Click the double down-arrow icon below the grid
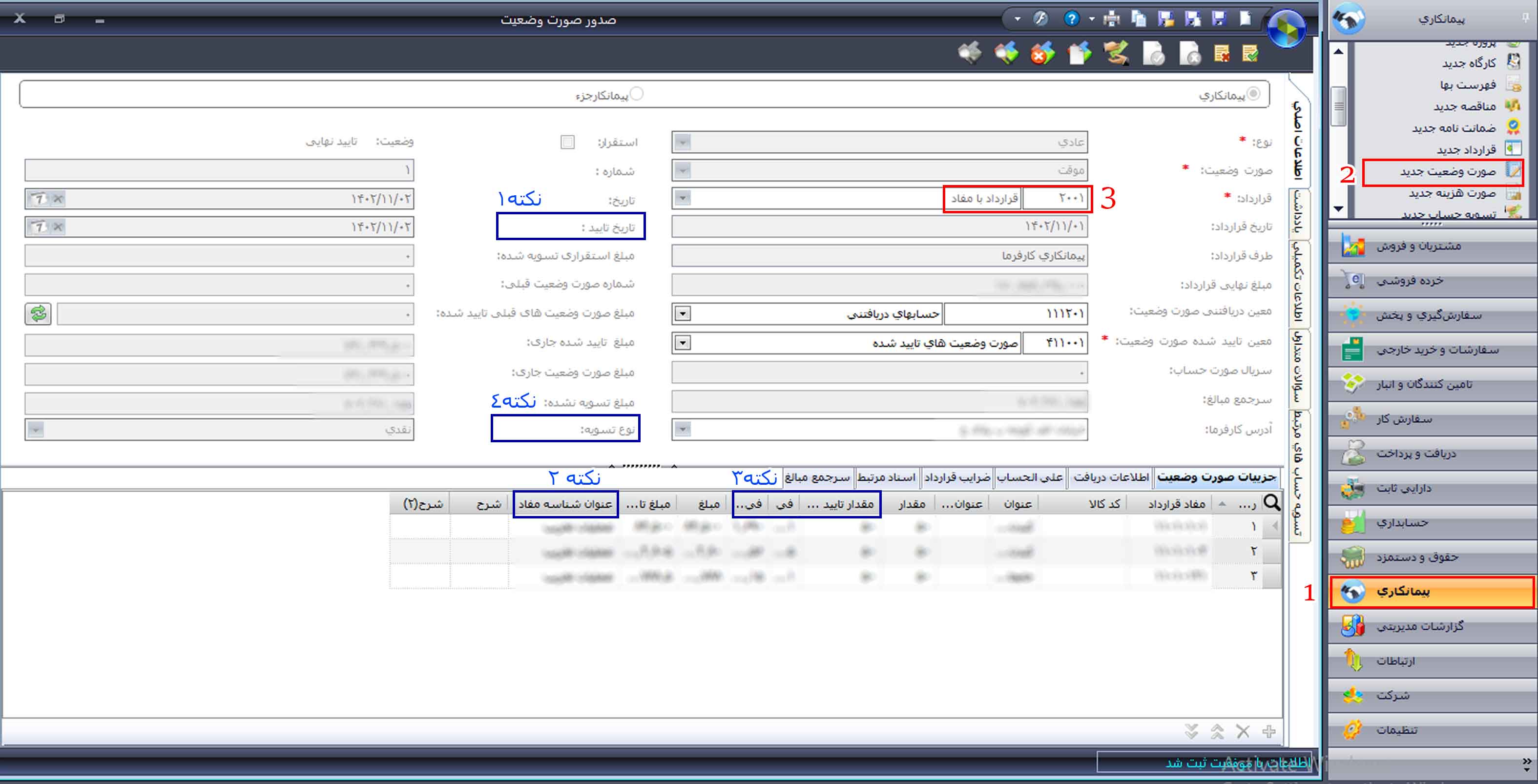 [1191, 731]
